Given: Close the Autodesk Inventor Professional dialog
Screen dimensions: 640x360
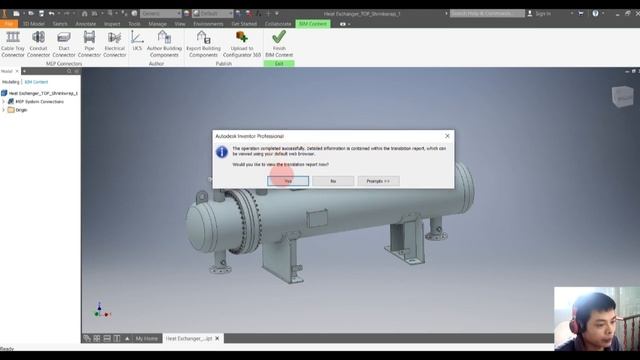Looking at the screenshot, I should (x=447, y=136).
